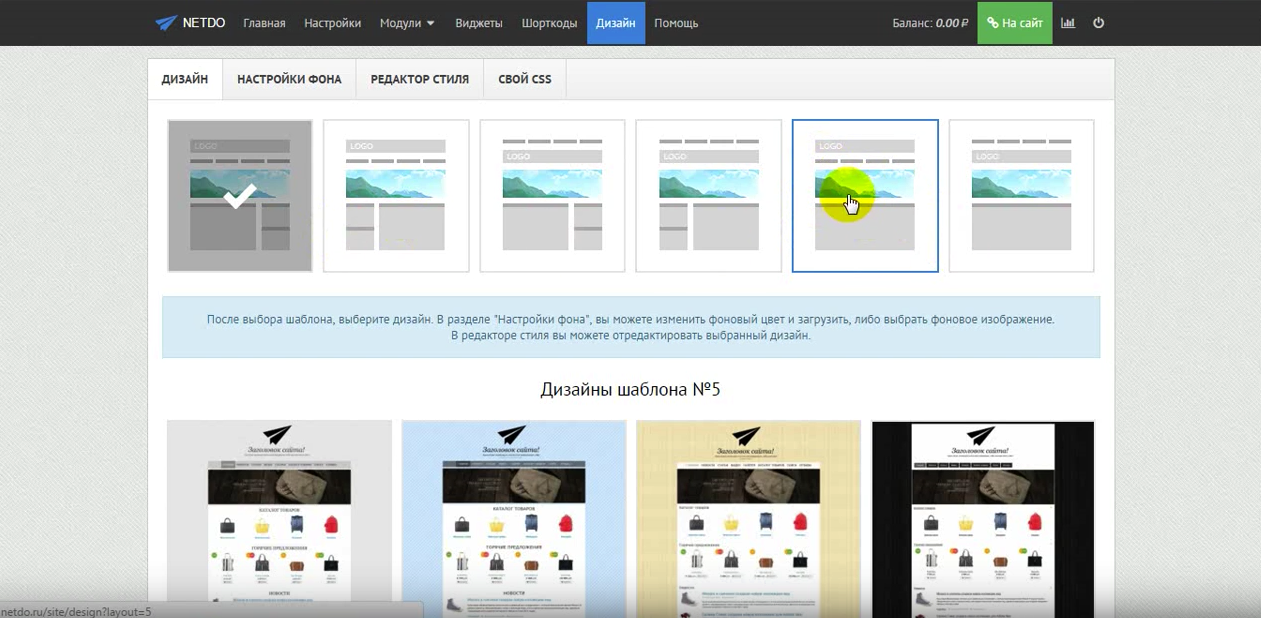Open the Шорткоды page
Image resolution: width=1261 pixels, height=618 pixels.
[x=549, y=23]
